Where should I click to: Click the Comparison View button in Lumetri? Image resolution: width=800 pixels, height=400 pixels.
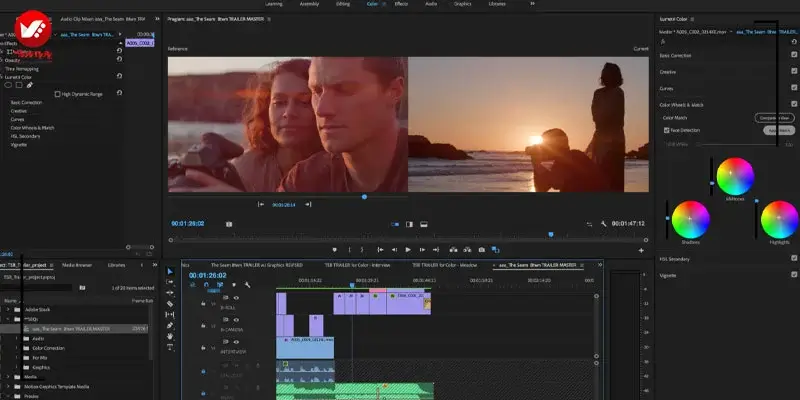point(774,118)
